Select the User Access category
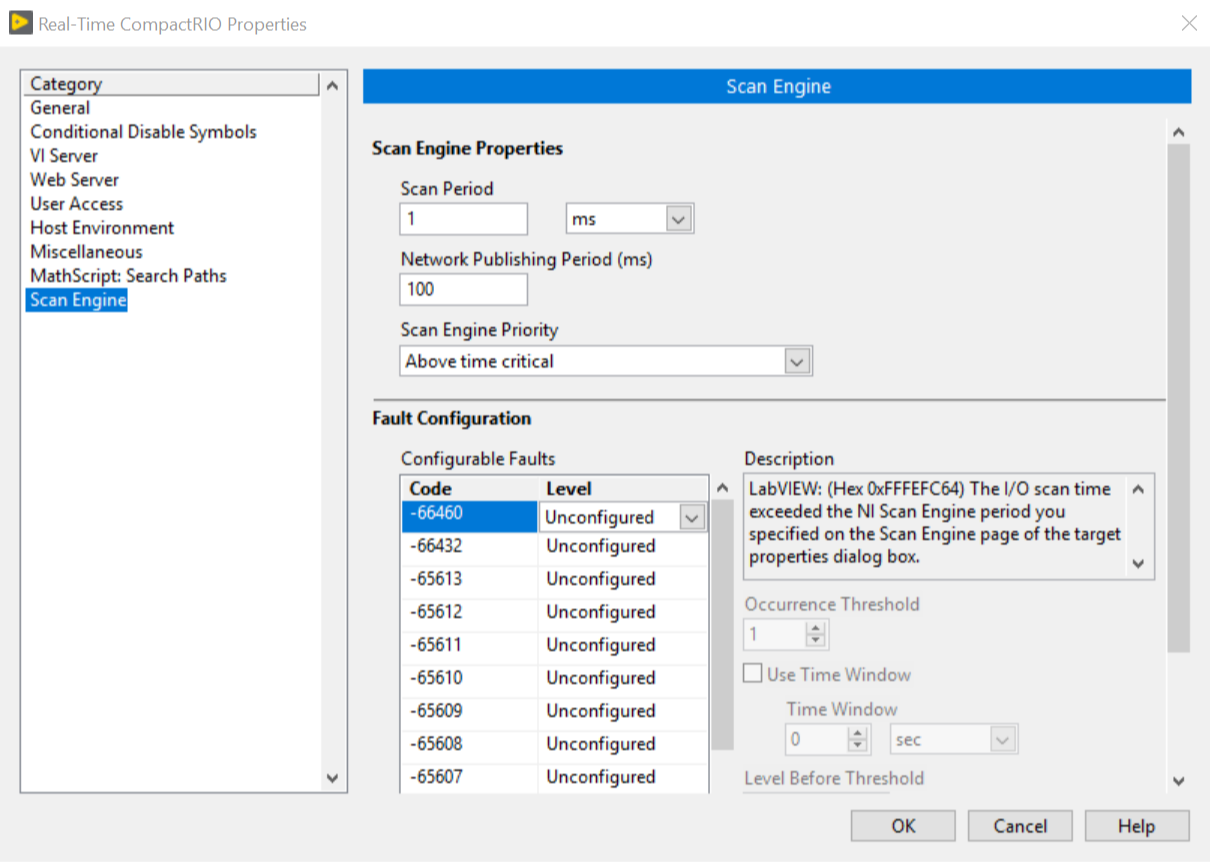The image size is (1210, 862). tap(76, 204)
